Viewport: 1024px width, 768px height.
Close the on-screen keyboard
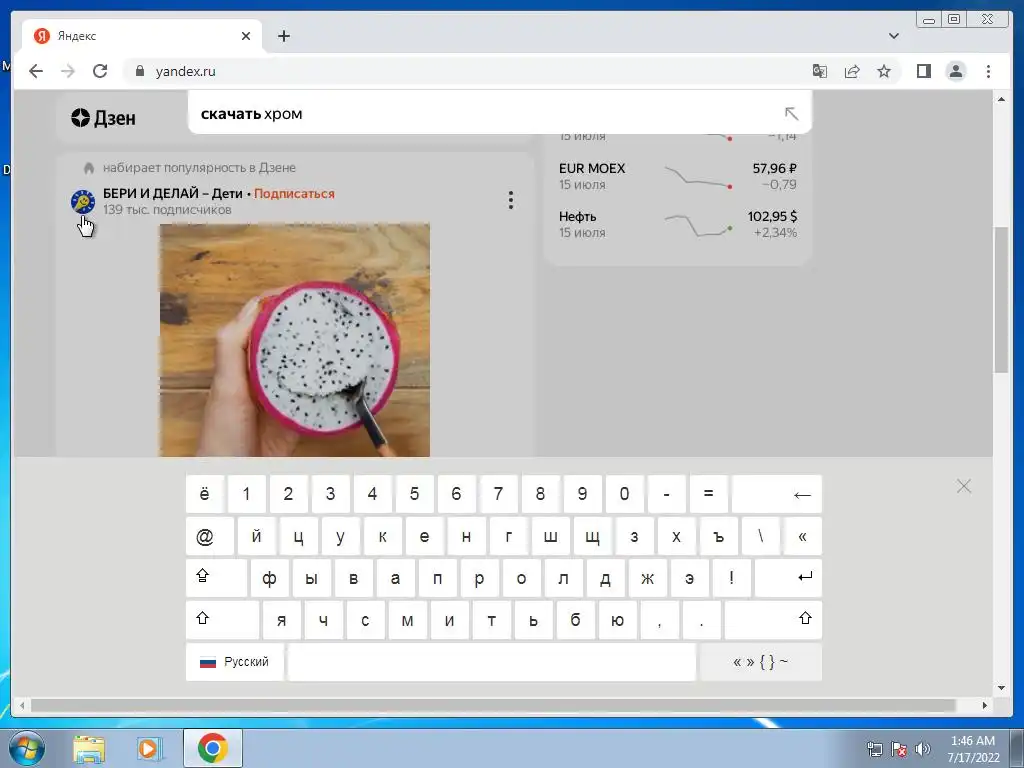click(963, 486)
